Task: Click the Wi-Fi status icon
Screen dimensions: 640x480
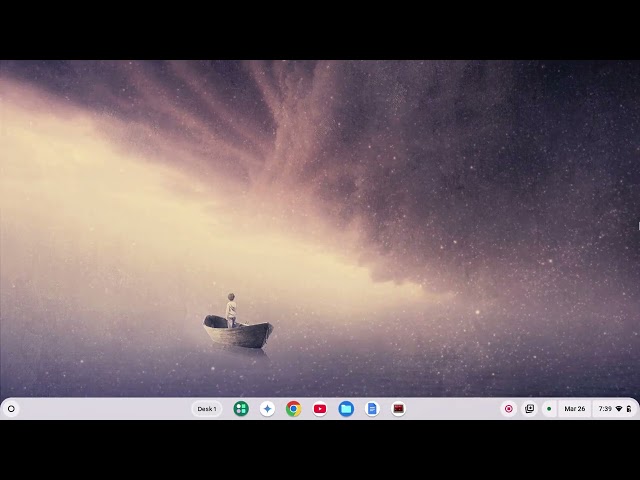Action: tap(619, 409)
